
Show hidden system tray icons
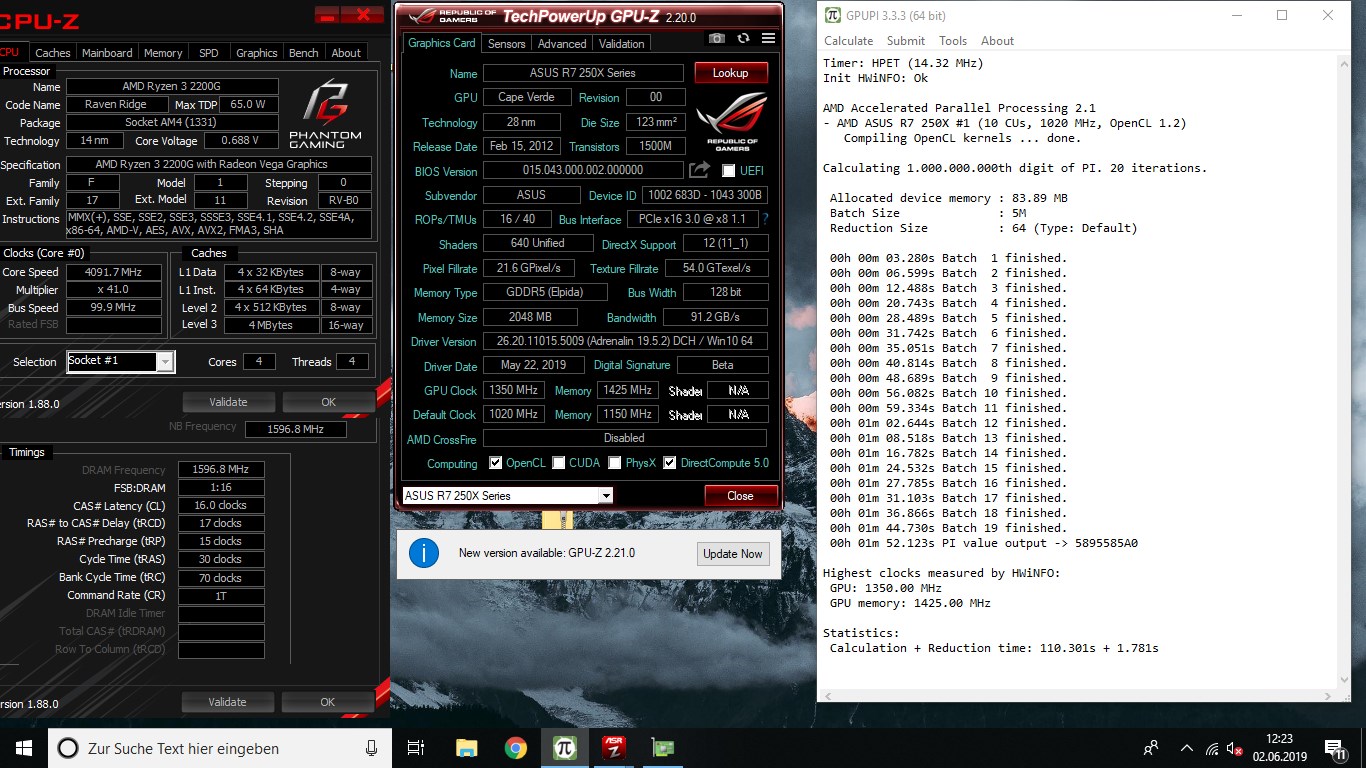tap(1186, 747)
